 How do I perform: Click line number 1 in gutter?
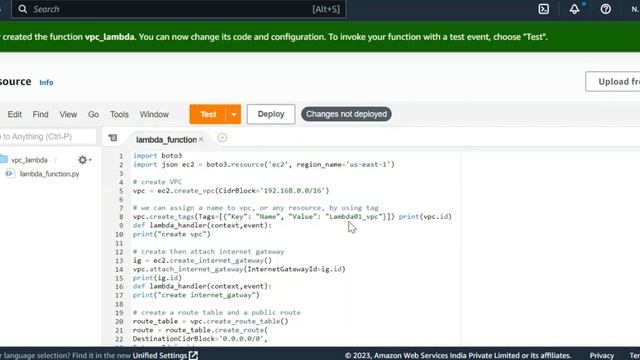pos(121,156)
